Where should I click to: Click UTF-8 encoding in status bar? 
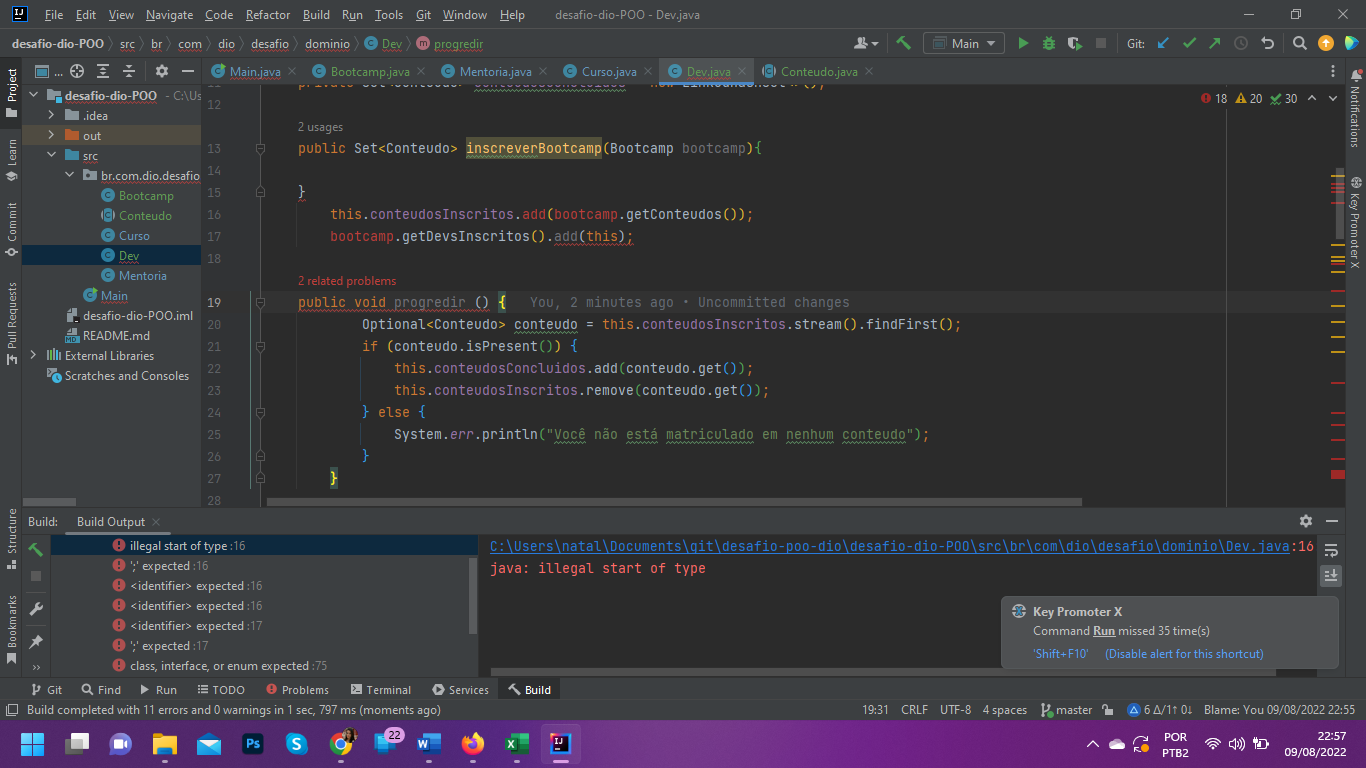tap(955, 710)
